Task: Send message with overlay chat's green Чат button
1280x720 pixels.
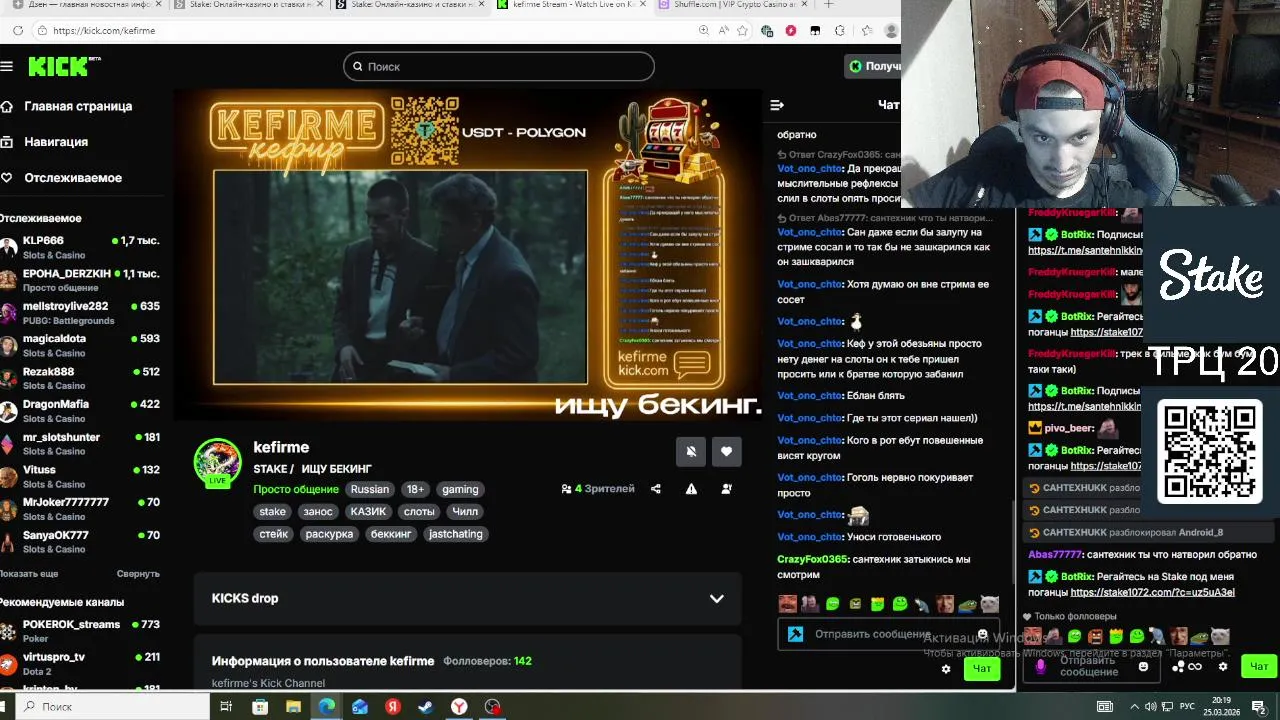Action: tap(1259, 666)
